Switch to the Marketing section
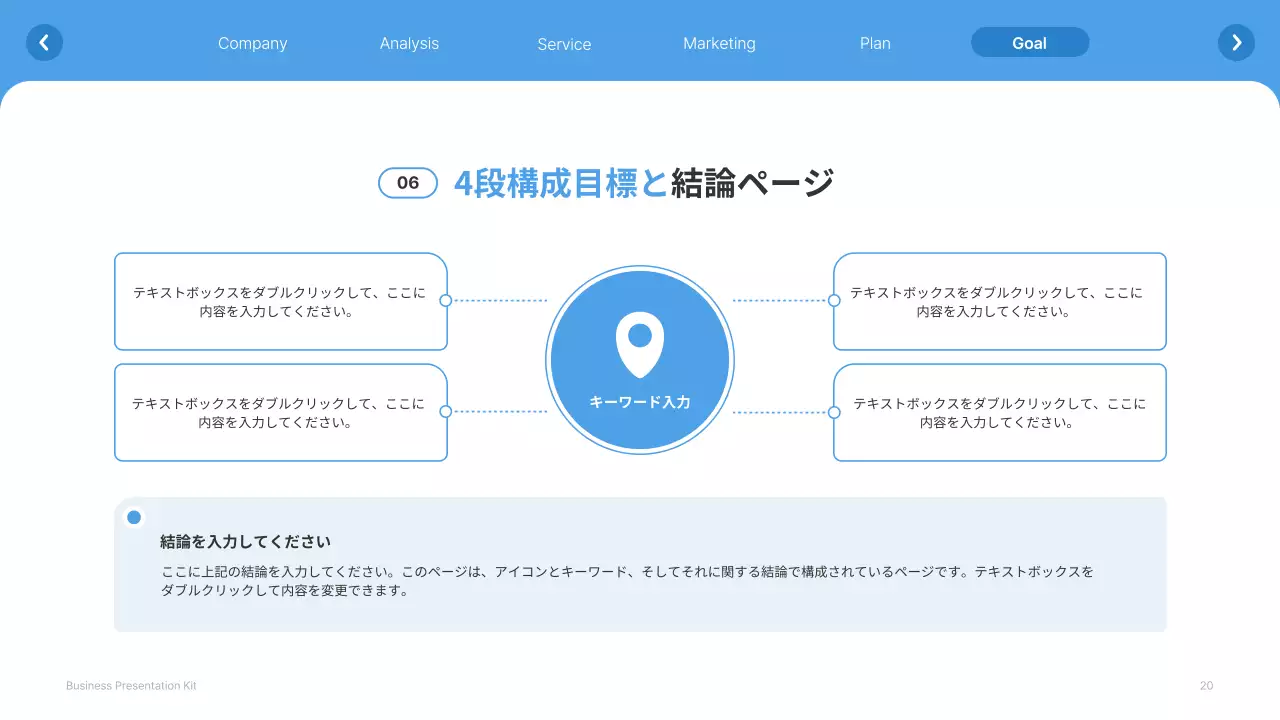Image resolution: width=1280 pixels, height=720 pixels. point(719,43)
